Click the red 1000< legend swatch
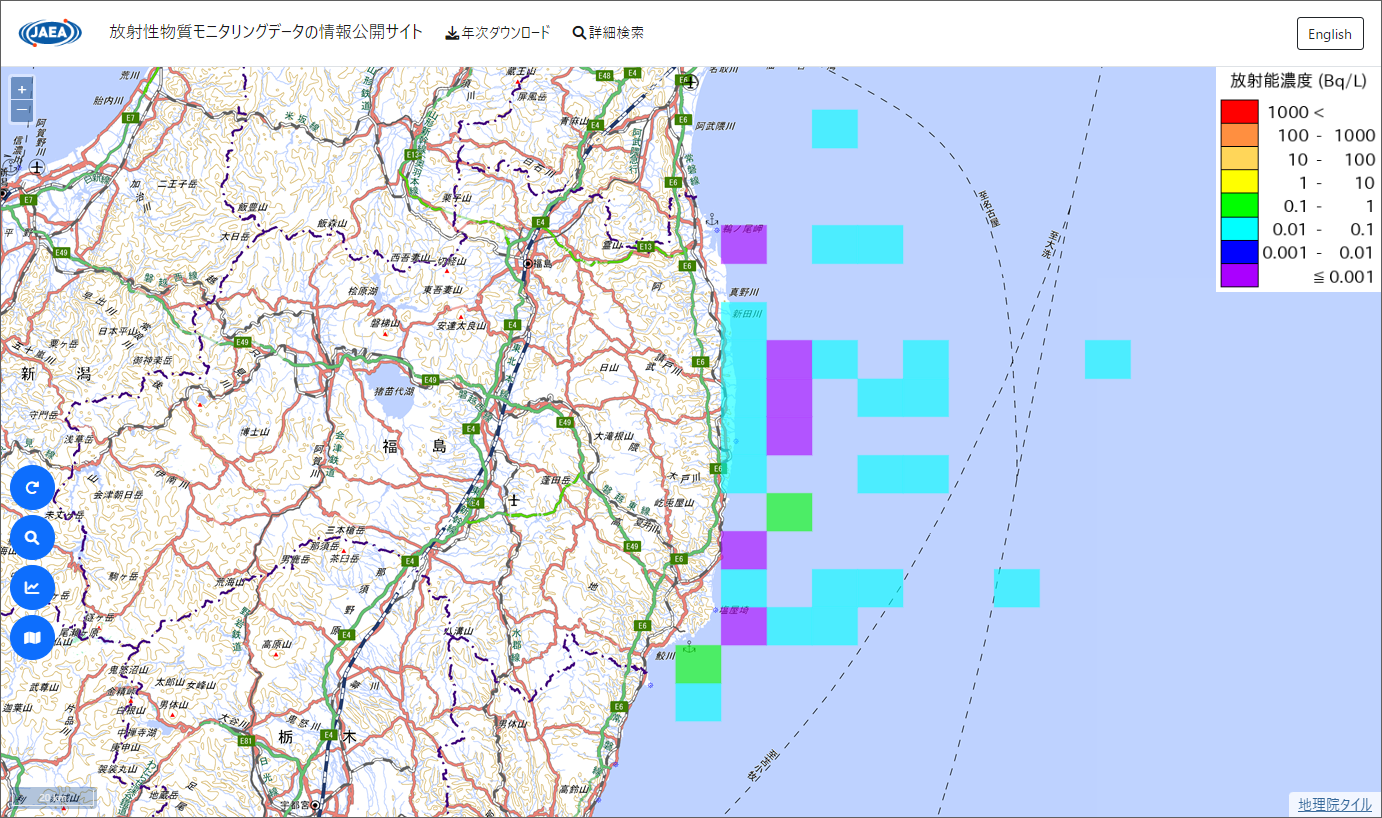Viewport: 1382px width, 818px height. coord(1239,112)
